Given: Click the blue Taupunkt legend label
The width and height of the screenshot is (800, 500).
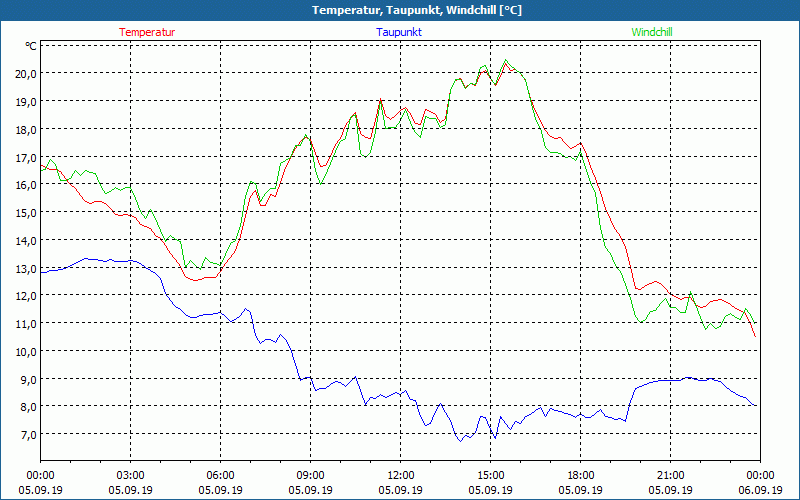Looking at the screenshot, I should click(399, 32).
